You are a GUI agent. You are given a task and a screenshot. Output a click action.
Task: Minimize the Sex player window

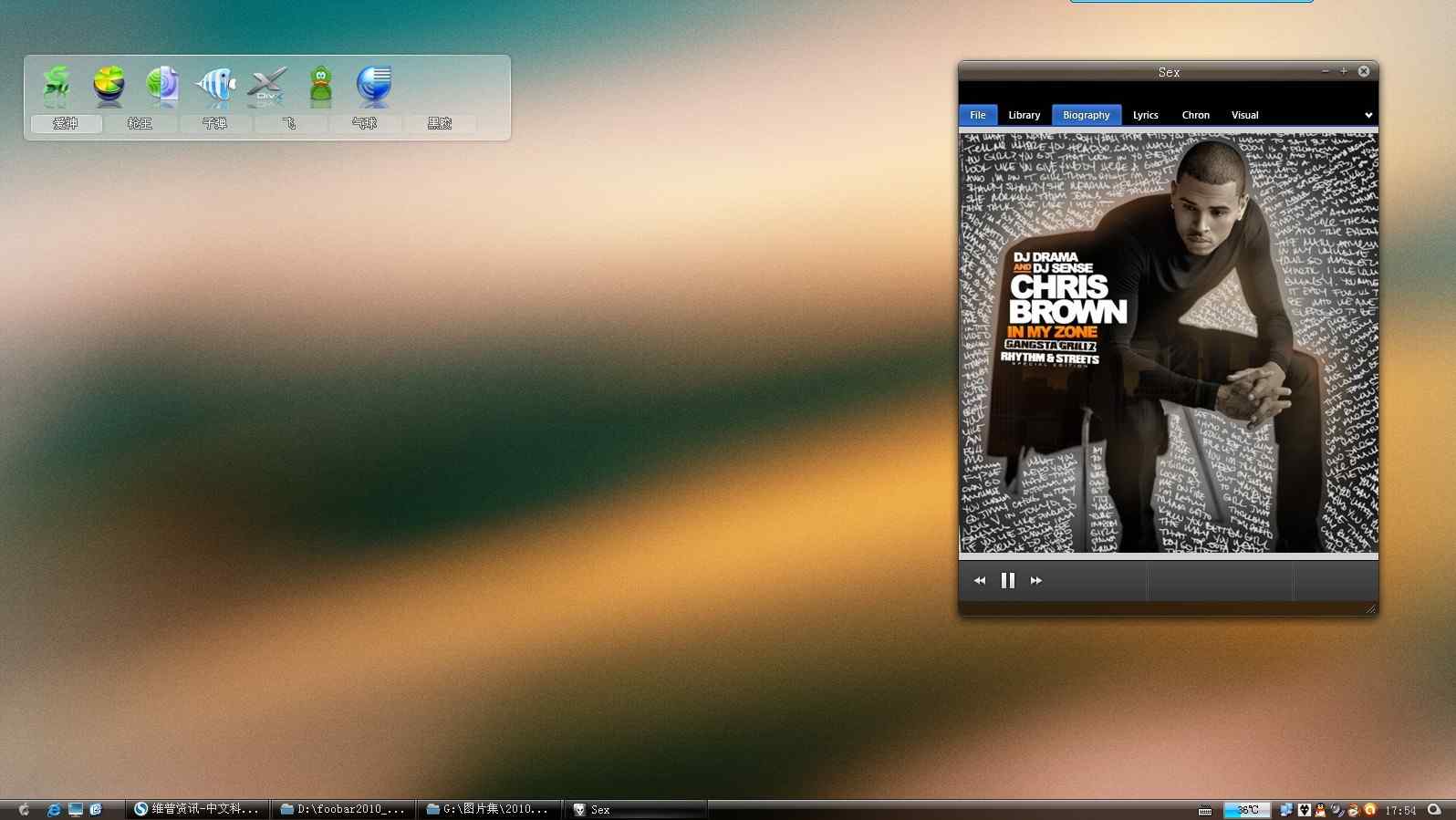(1326, 71)
